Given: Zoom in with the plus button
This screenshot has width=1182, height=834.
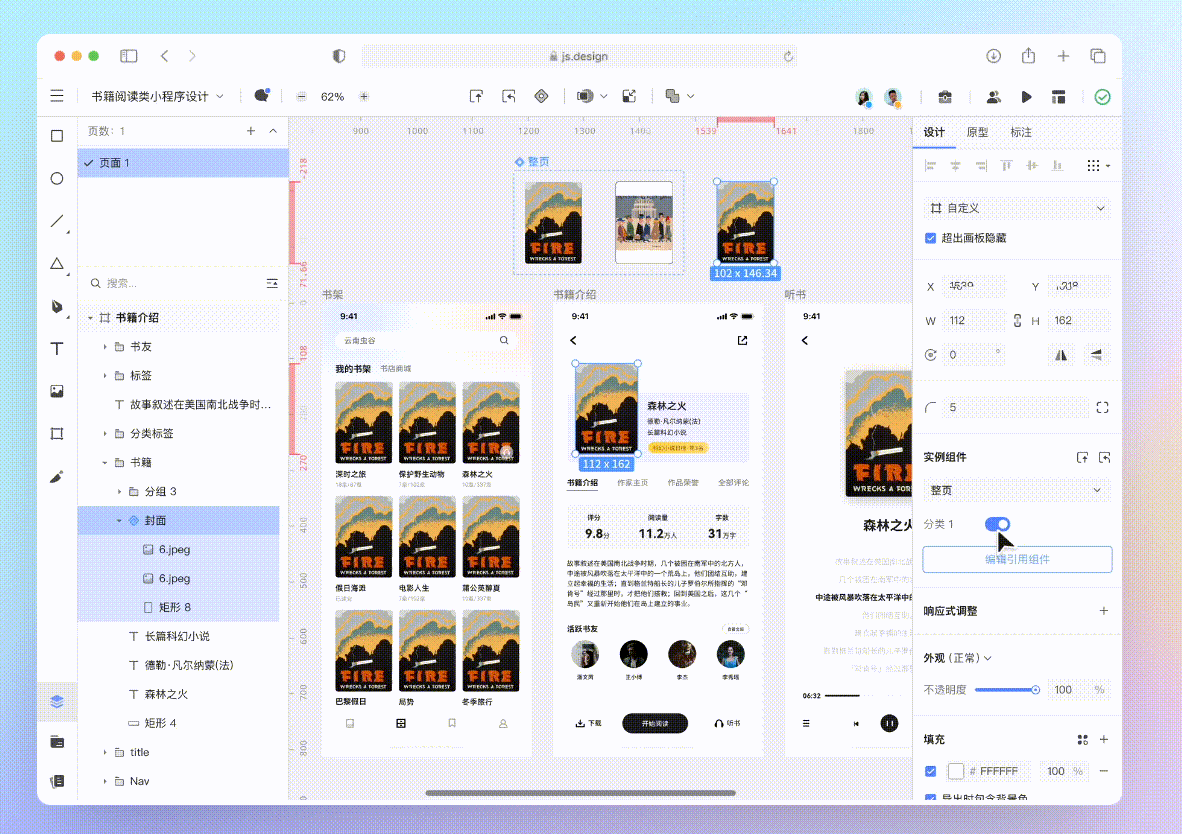Looking at the screenshot, I should point(364,97).
